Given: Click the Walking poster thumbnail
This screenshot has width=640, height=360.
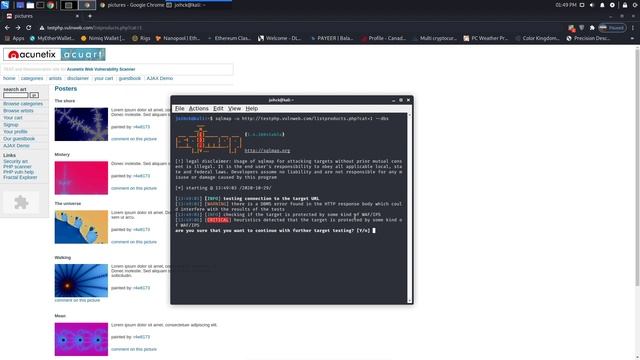Looking at the screenshot, I should click(x=81, y=281).
